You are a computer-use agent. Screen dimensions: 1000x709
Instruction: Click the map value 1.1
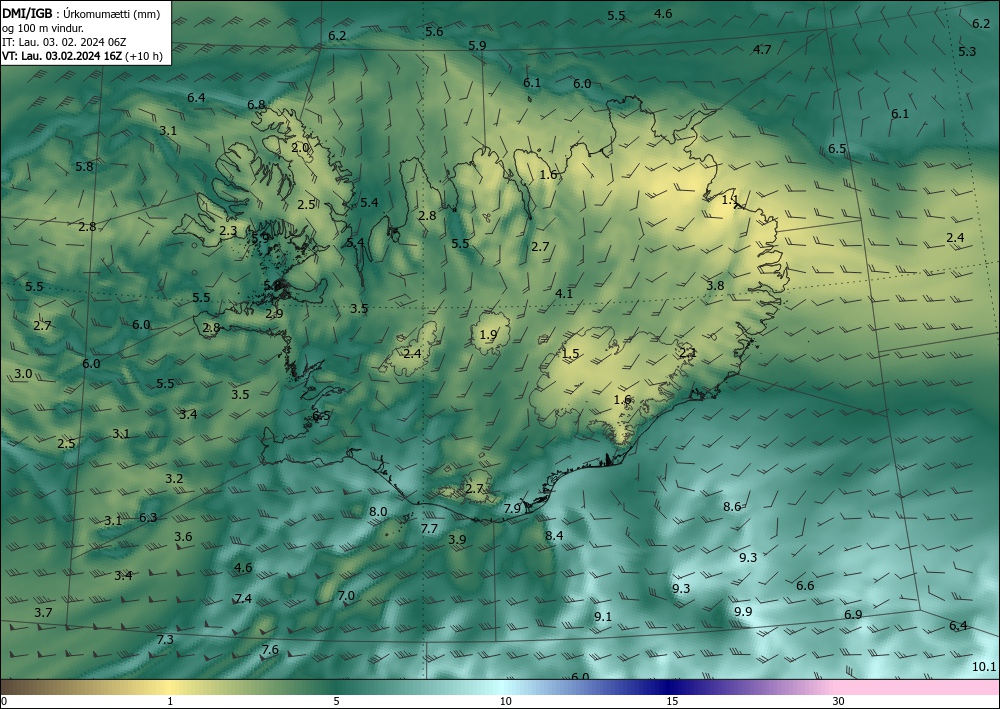pos(730,200)
